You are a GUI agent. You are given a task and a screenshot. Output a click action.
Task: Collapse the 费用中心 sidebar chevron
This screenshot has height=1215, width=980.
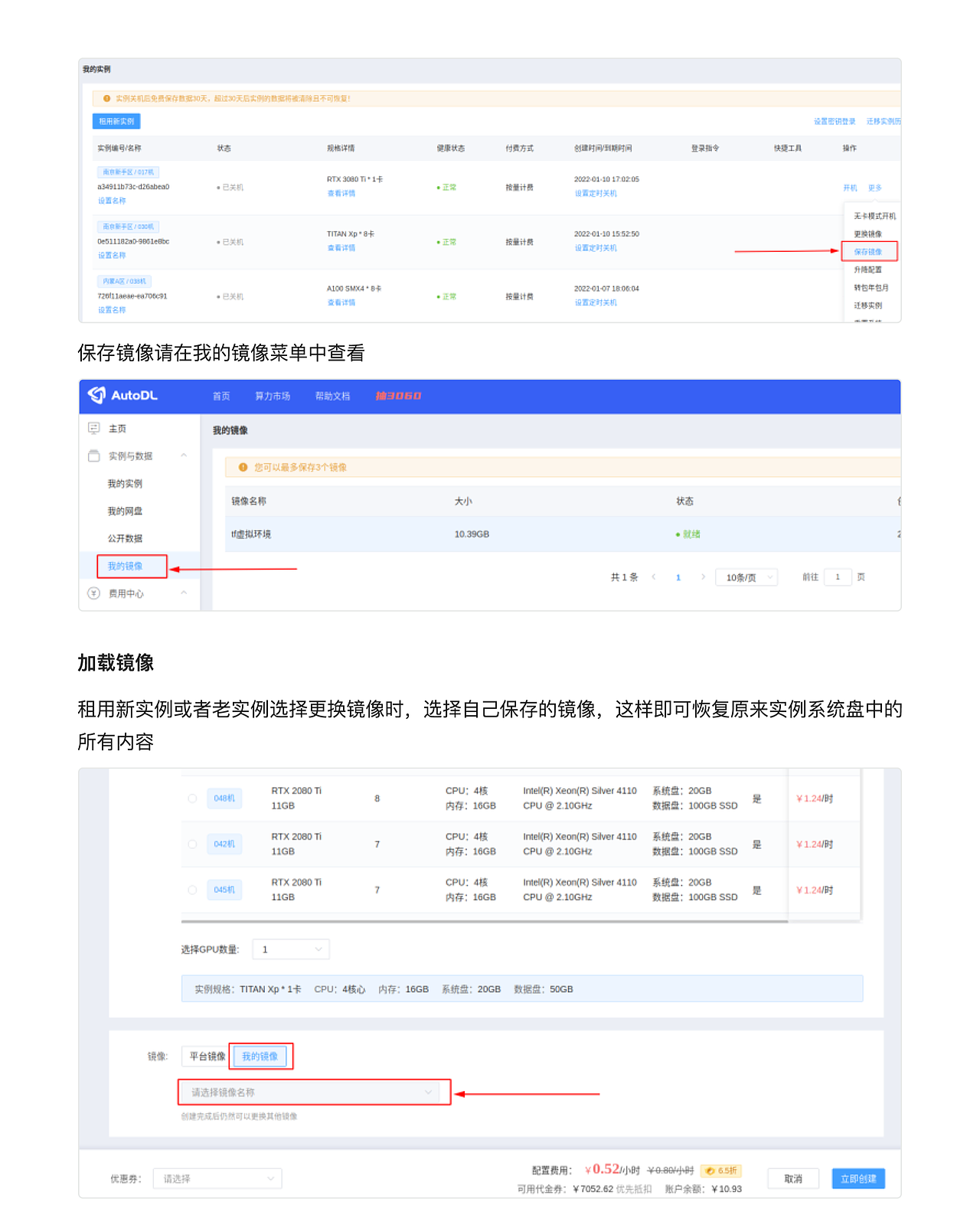[x=184, y=593]
